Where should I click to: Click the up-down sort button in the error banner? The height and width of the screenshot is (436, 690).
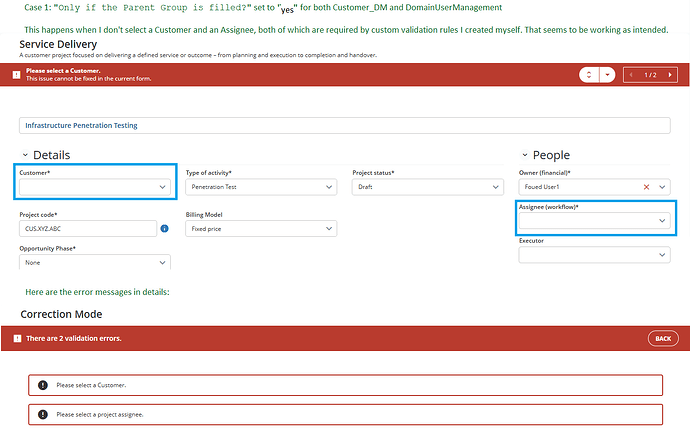tap(588, 75)
